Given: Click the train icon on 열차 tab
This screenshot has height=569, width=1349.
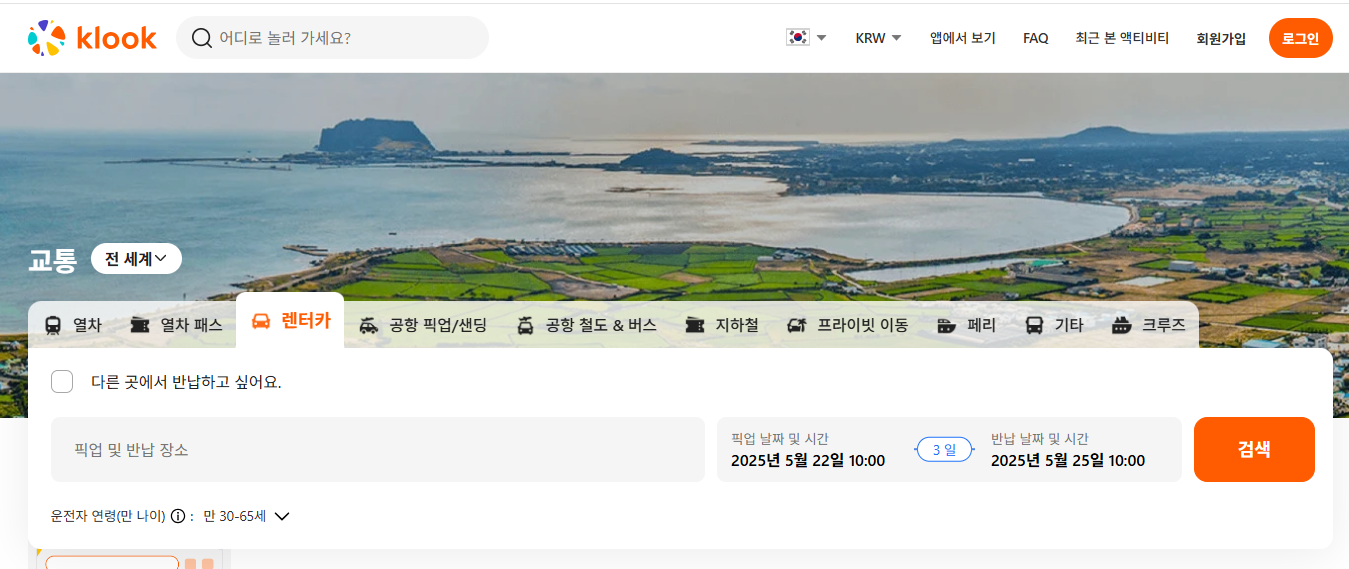Looking at the screenshot, I should (53, 325).
